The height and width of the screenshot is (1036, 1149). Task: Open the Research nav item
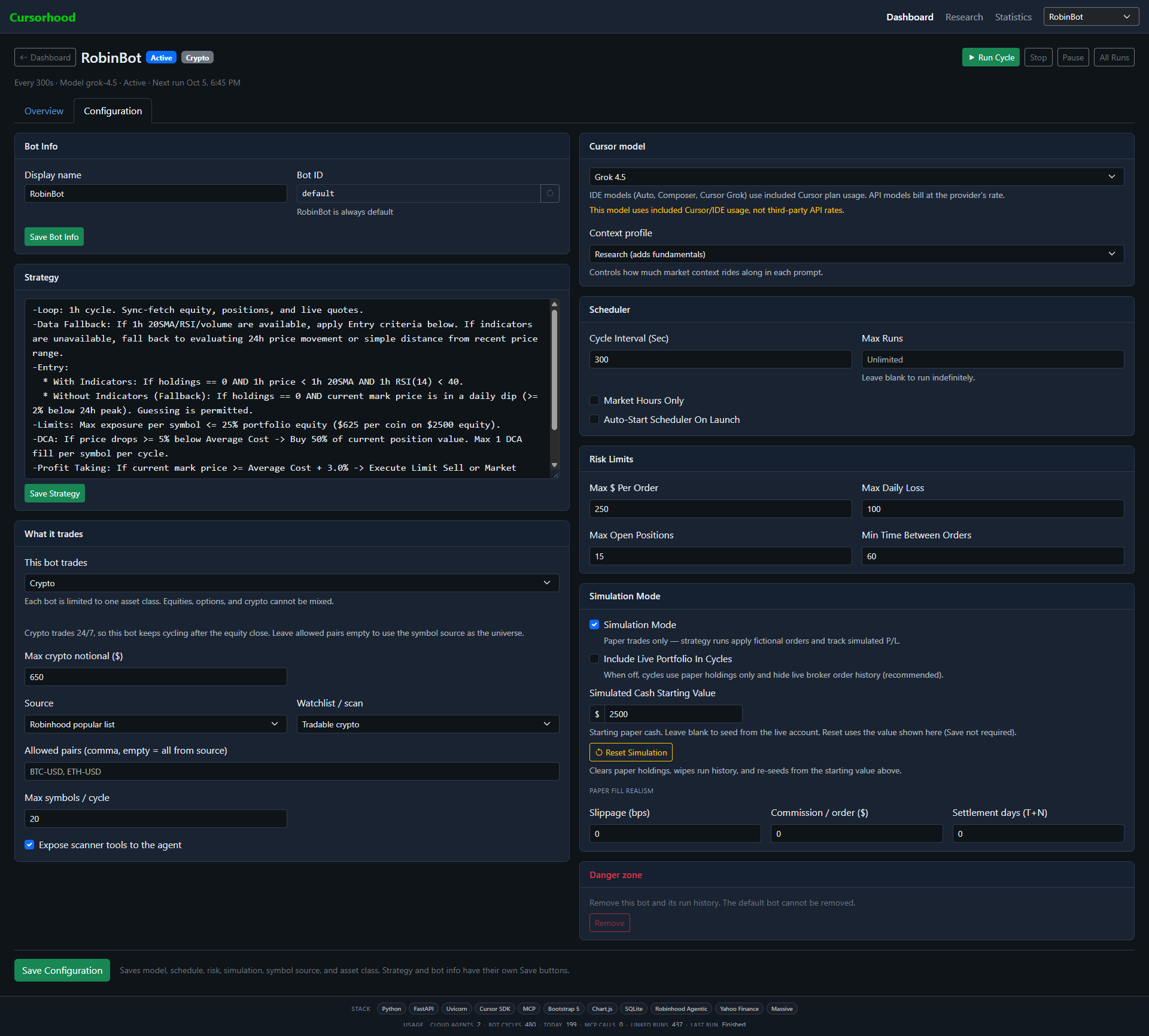click(963, 17)
